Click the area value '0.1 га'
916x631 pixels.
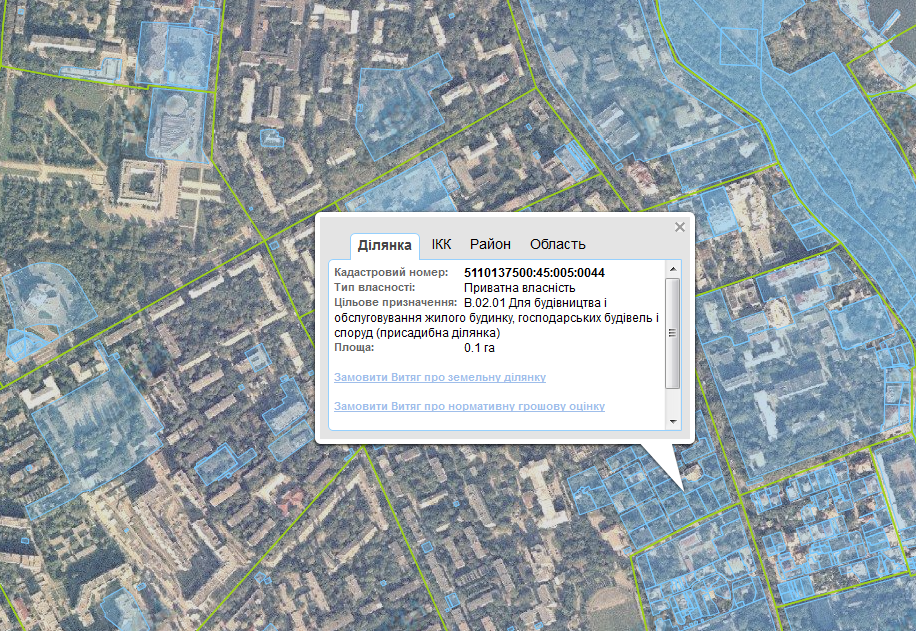(x=479, y=348)
